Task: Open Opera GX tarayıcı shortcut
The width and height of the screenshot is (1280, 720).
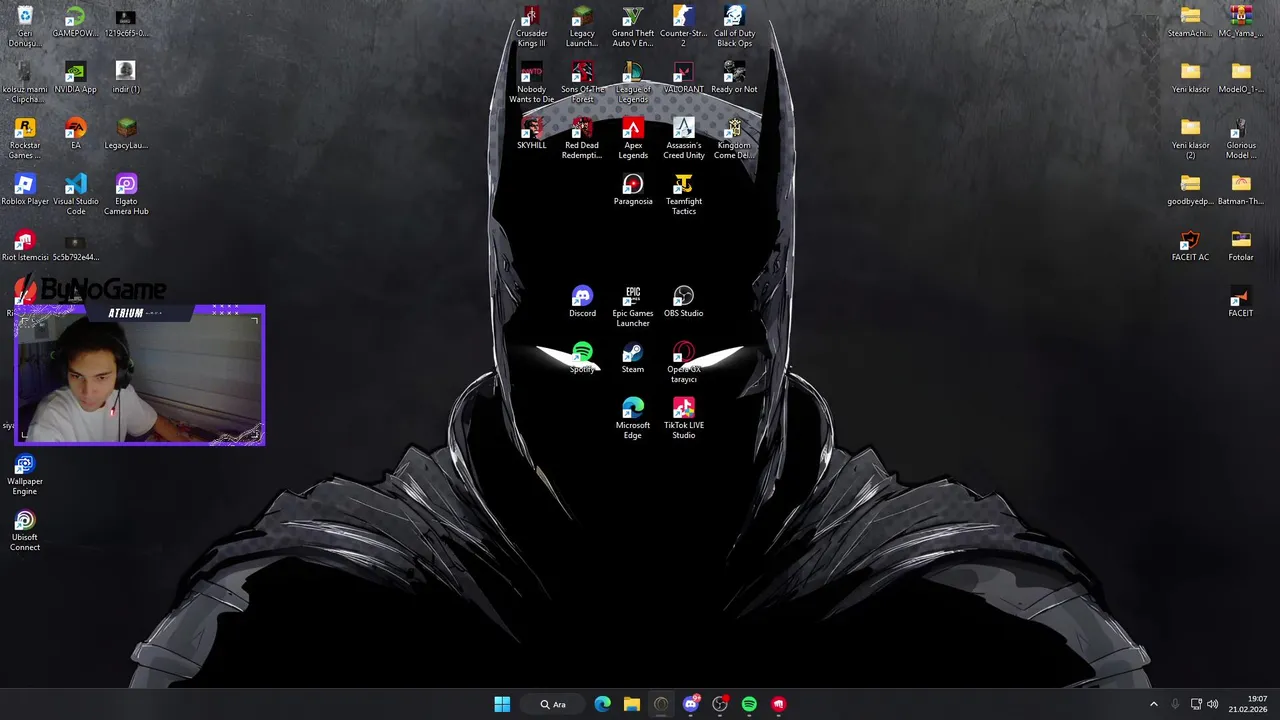Action: tap(684, 362)
